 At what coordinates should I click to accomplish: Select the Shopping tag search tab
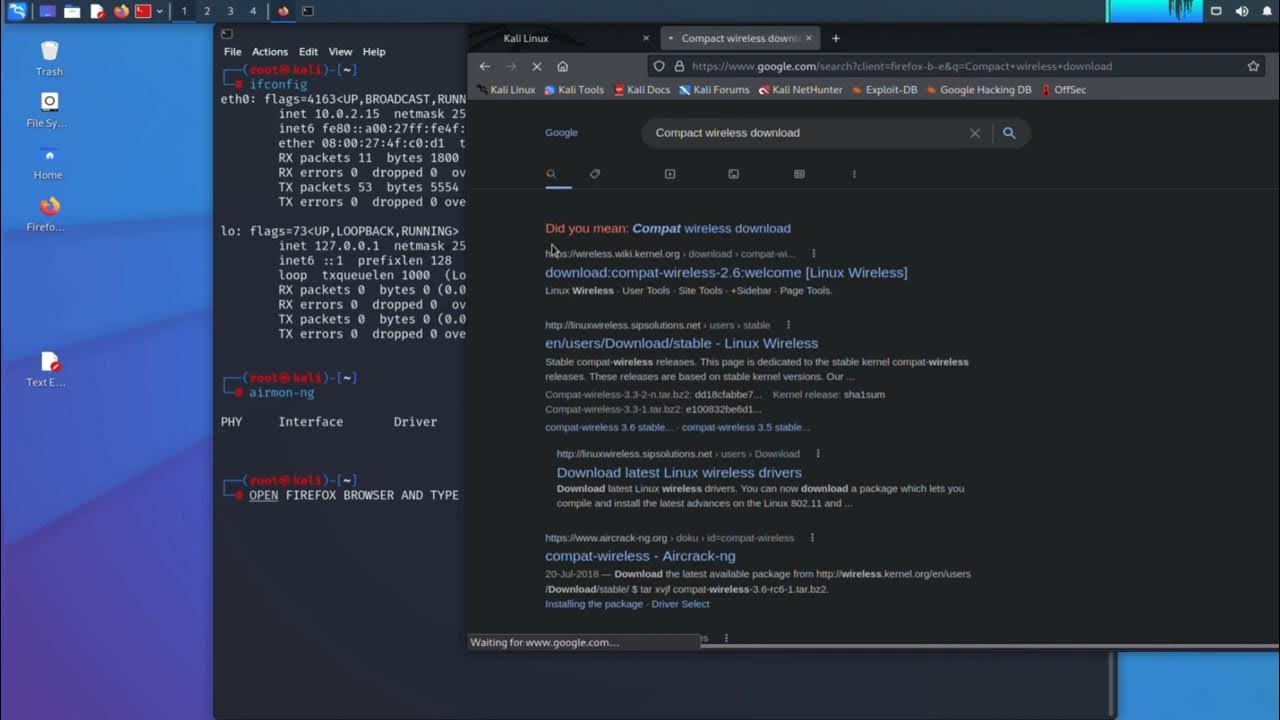(x=595, y=174)
